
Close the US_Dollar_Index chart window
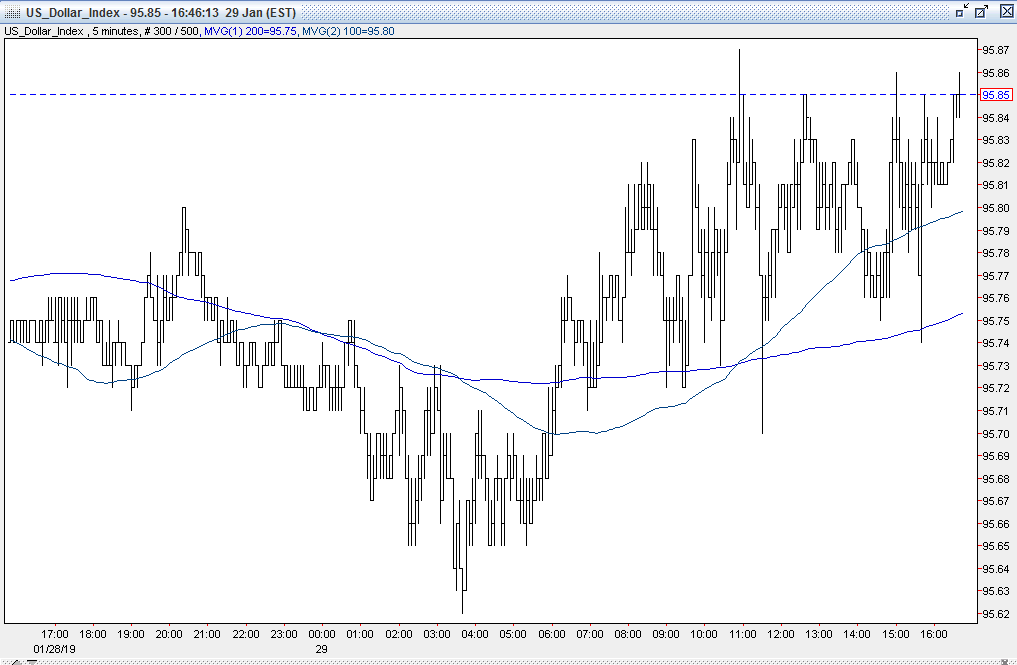[x=1006, y=11]
